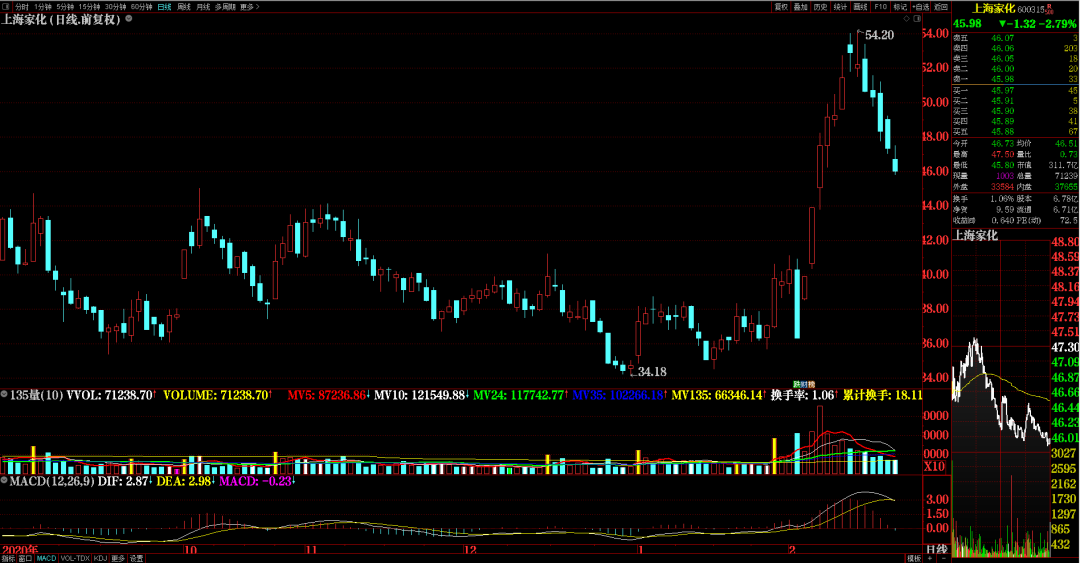Select the 5分钟 period

point(65,6)
